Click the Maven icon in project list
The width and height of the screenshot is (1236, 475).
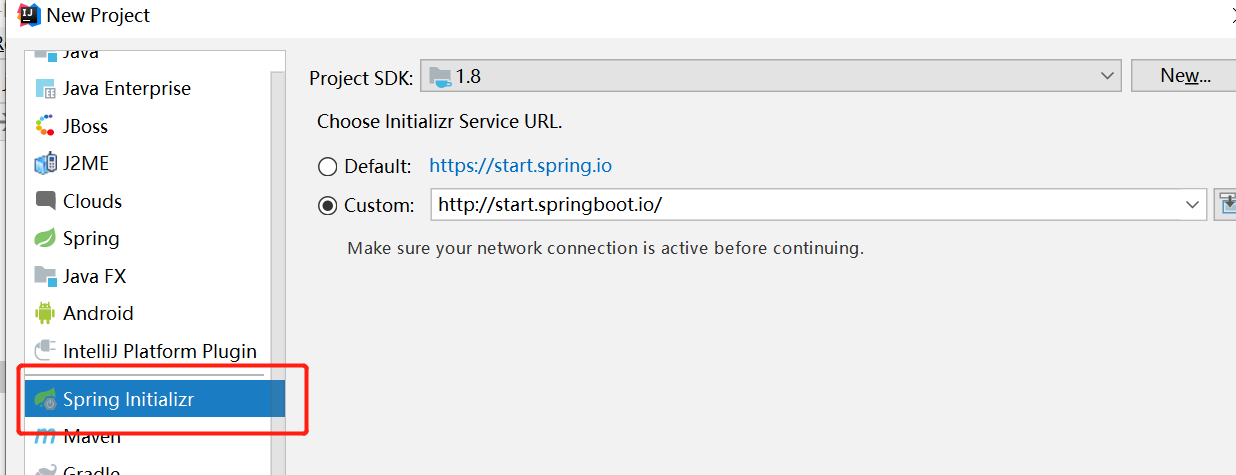[x=45, y=436]
